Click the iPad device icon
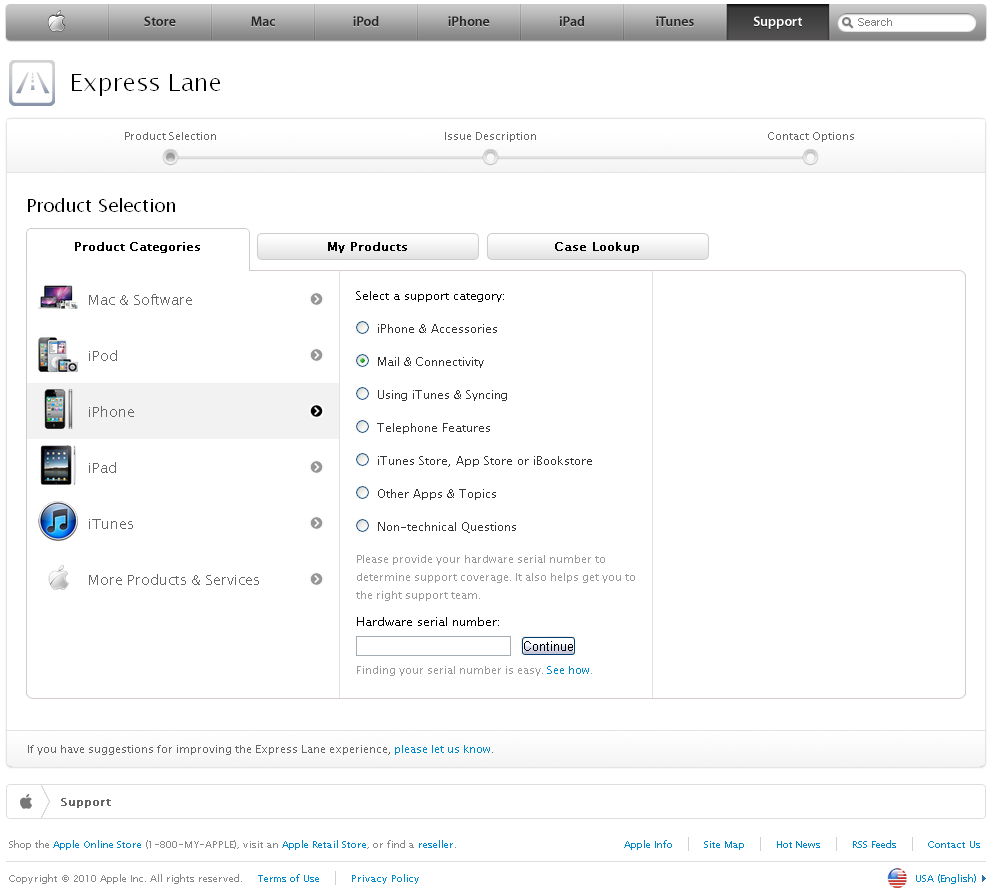Screen dimensions: 994x892 58,465
